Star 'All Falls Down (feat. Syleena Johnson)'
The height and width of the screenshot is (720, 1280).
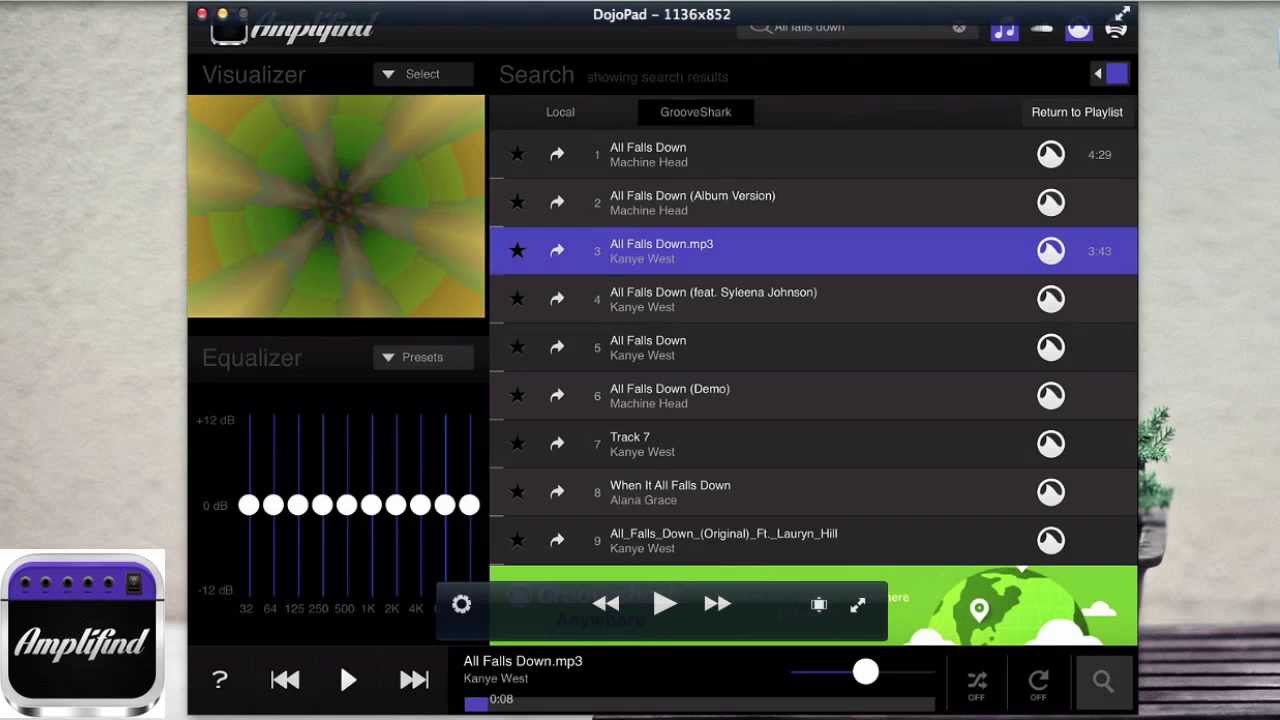[517, 299]
